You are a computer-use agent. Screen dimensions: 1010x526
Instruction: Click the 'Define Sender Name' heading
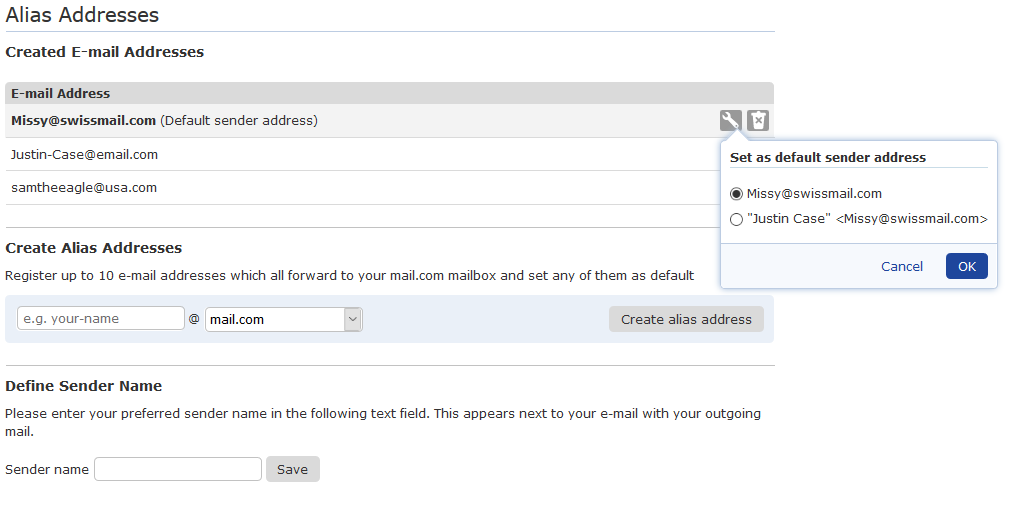pos(84,386)
